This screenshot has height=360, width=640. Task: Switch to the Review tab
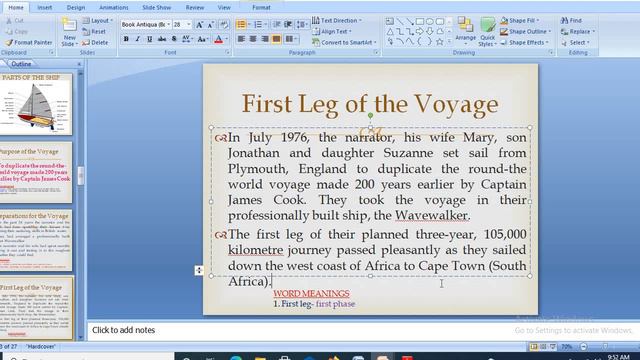coord(195,7)
